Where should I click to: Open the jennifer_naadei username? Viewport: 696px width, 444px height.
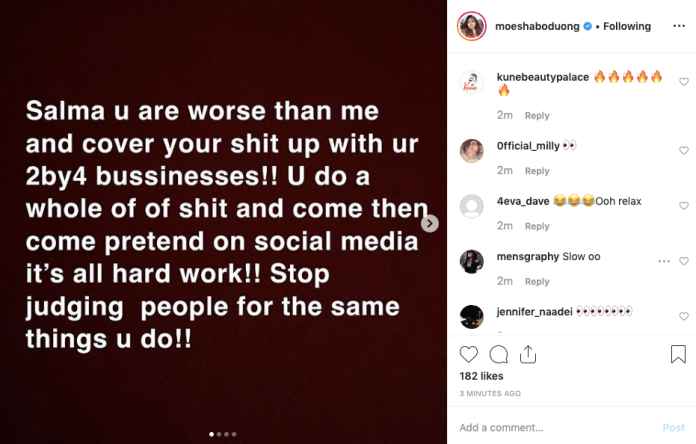point(534,312)
